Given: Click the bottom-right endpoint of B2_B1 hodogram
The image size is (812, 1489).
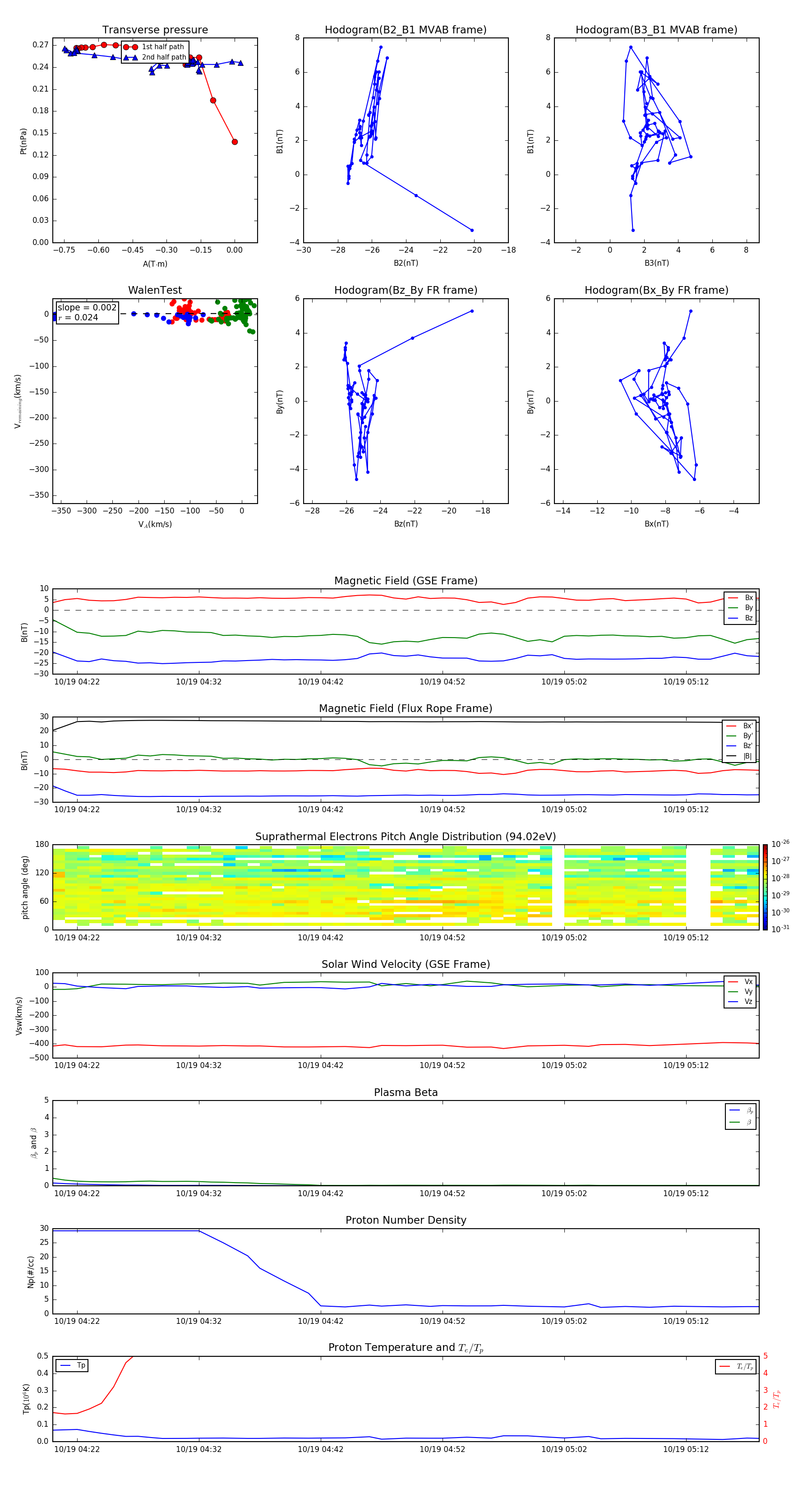Looking at the screenshot, I should coord(472,230).
